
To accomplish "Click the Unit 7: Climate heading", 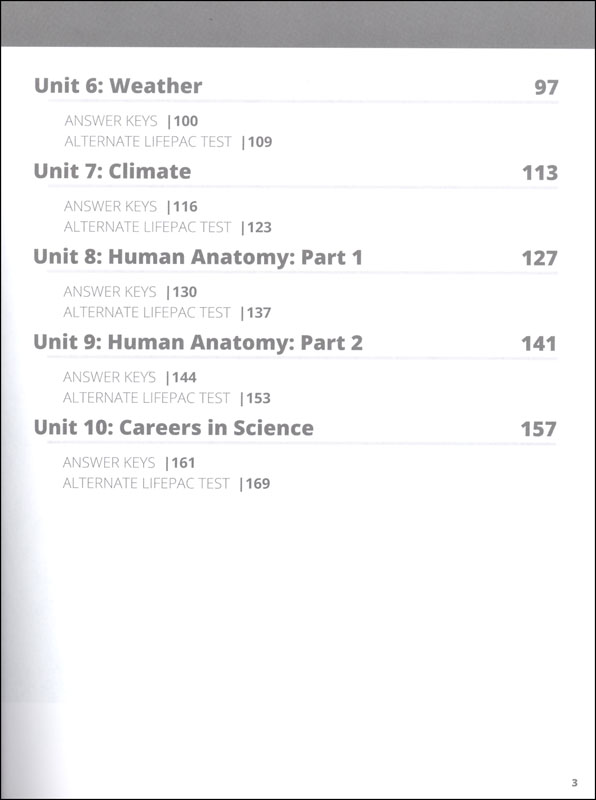I will (112, 171).
